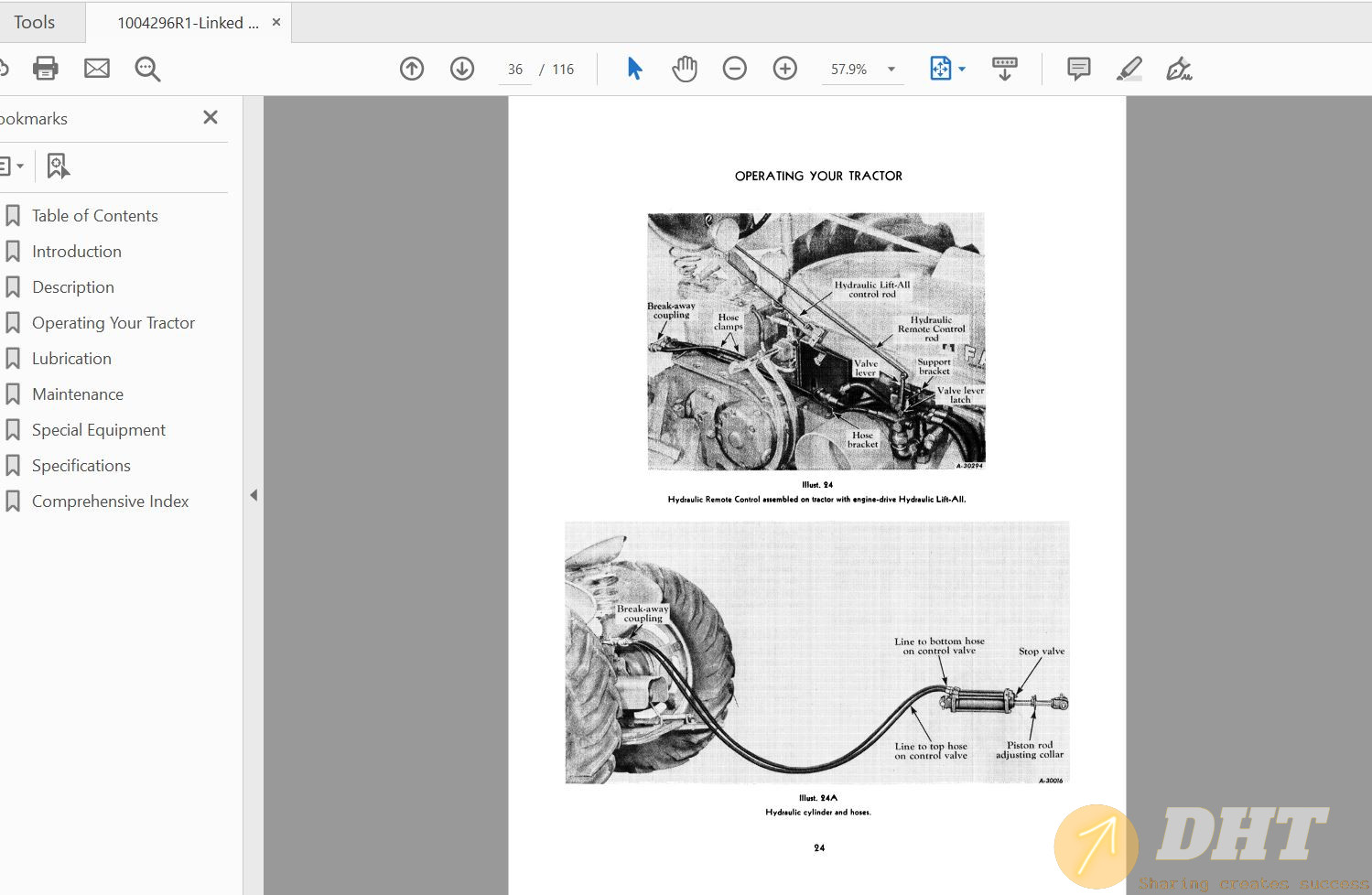
Task: Activate the Hand pan tool
Action: 685,69
